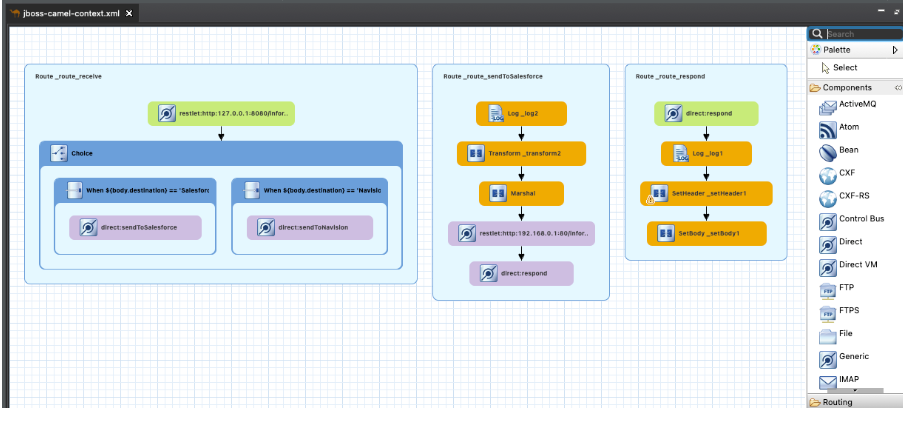Pick the File component in palette
903x423 pixels.
point(828,334)
